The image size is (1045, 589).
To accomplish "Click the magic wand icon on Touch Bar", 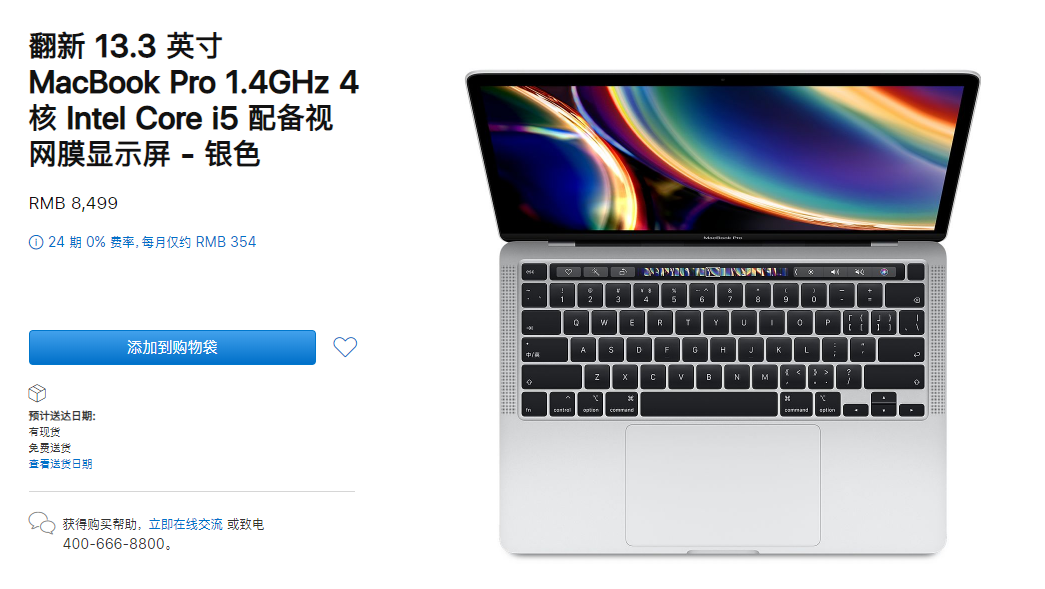I will (596, 272).
